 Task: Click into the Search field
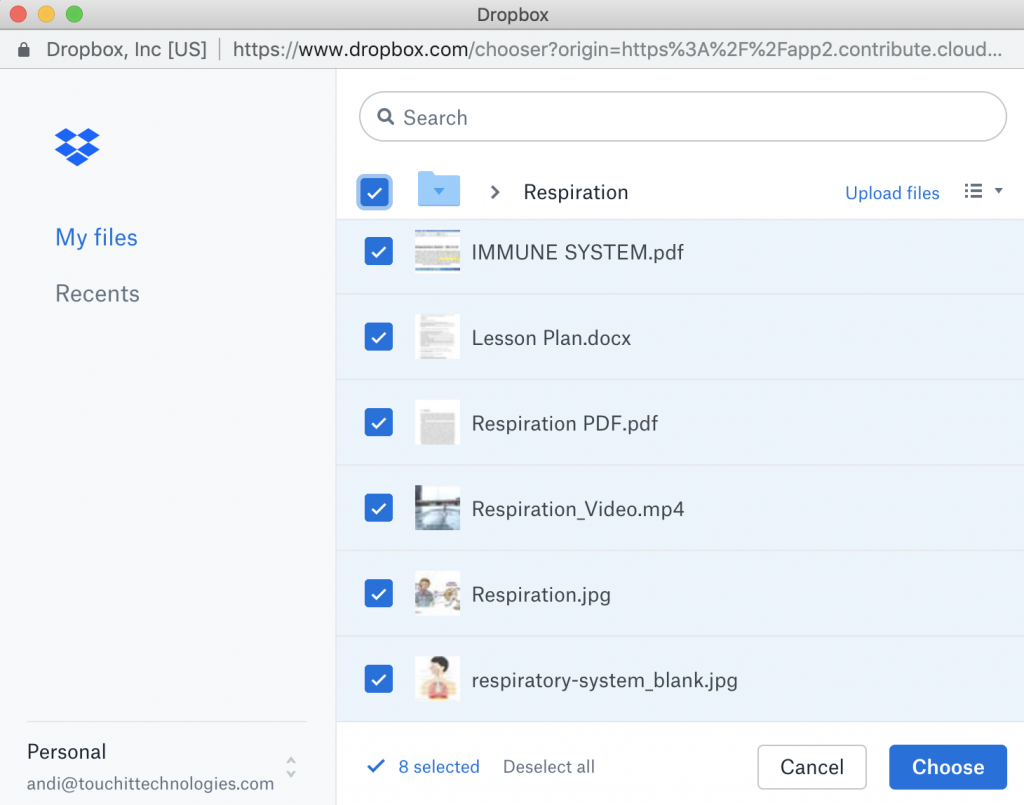[x=682, y=117]
